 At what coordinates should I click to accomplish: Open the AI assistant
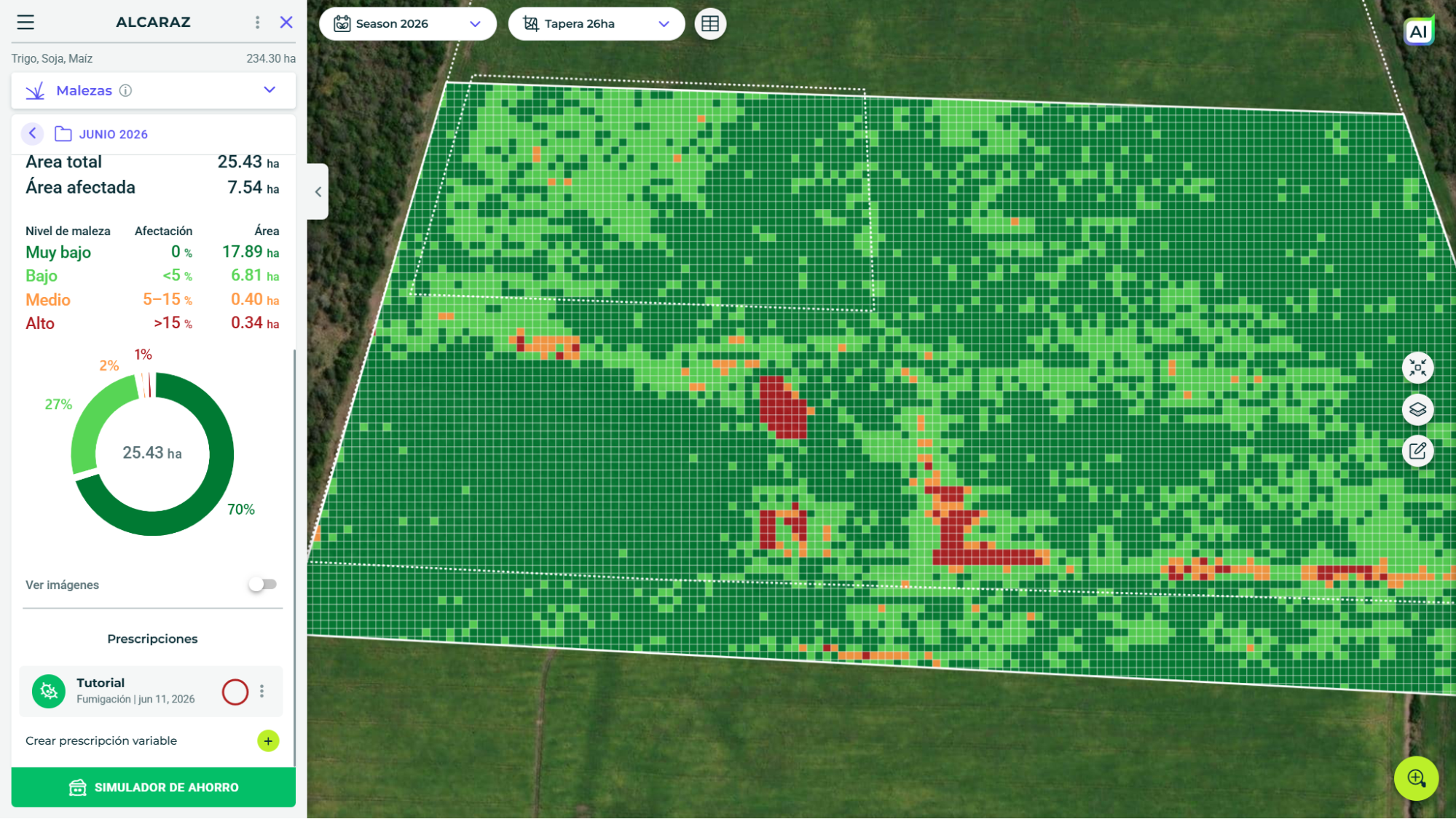pyautogui.click(x=1418, y=31)
